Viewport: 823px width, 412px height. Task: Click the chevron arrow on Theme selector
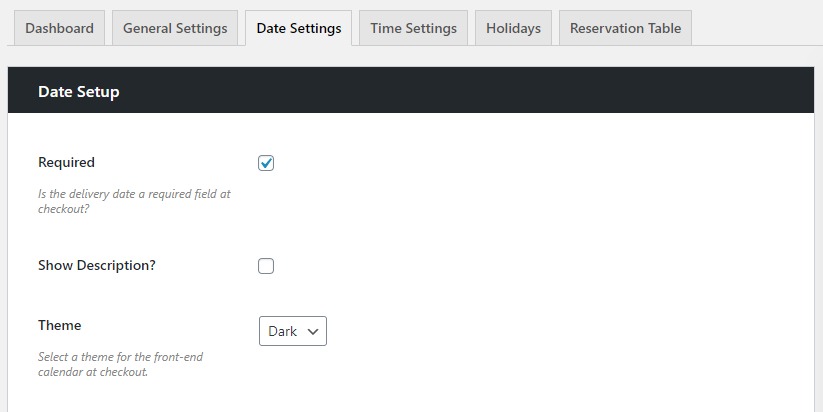(313, 331)
